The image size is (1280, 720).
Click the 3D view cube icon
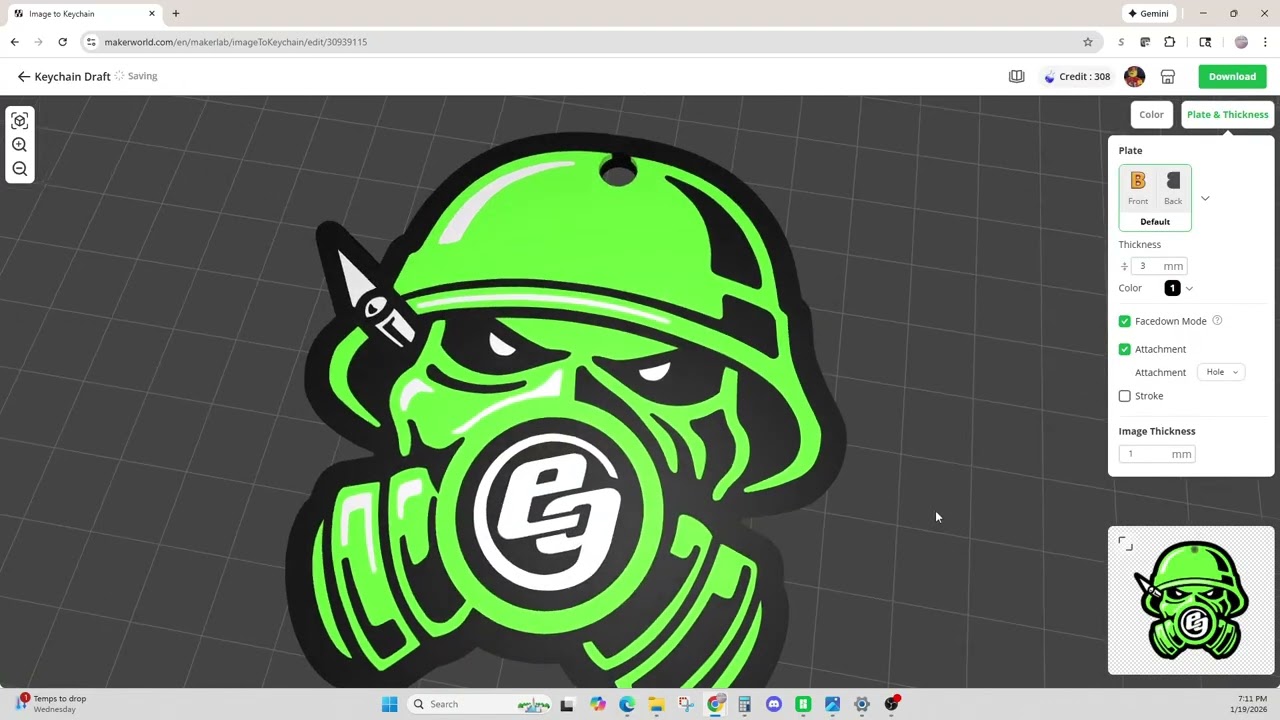point(19,121)
